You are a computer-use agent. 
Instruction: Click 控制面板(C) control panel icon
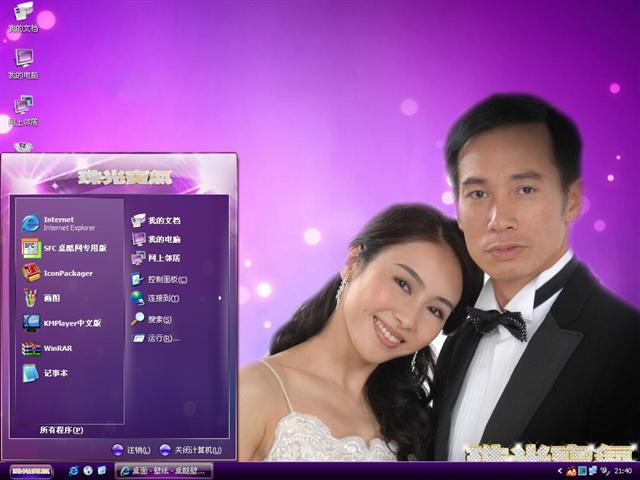tap(137, 279)
